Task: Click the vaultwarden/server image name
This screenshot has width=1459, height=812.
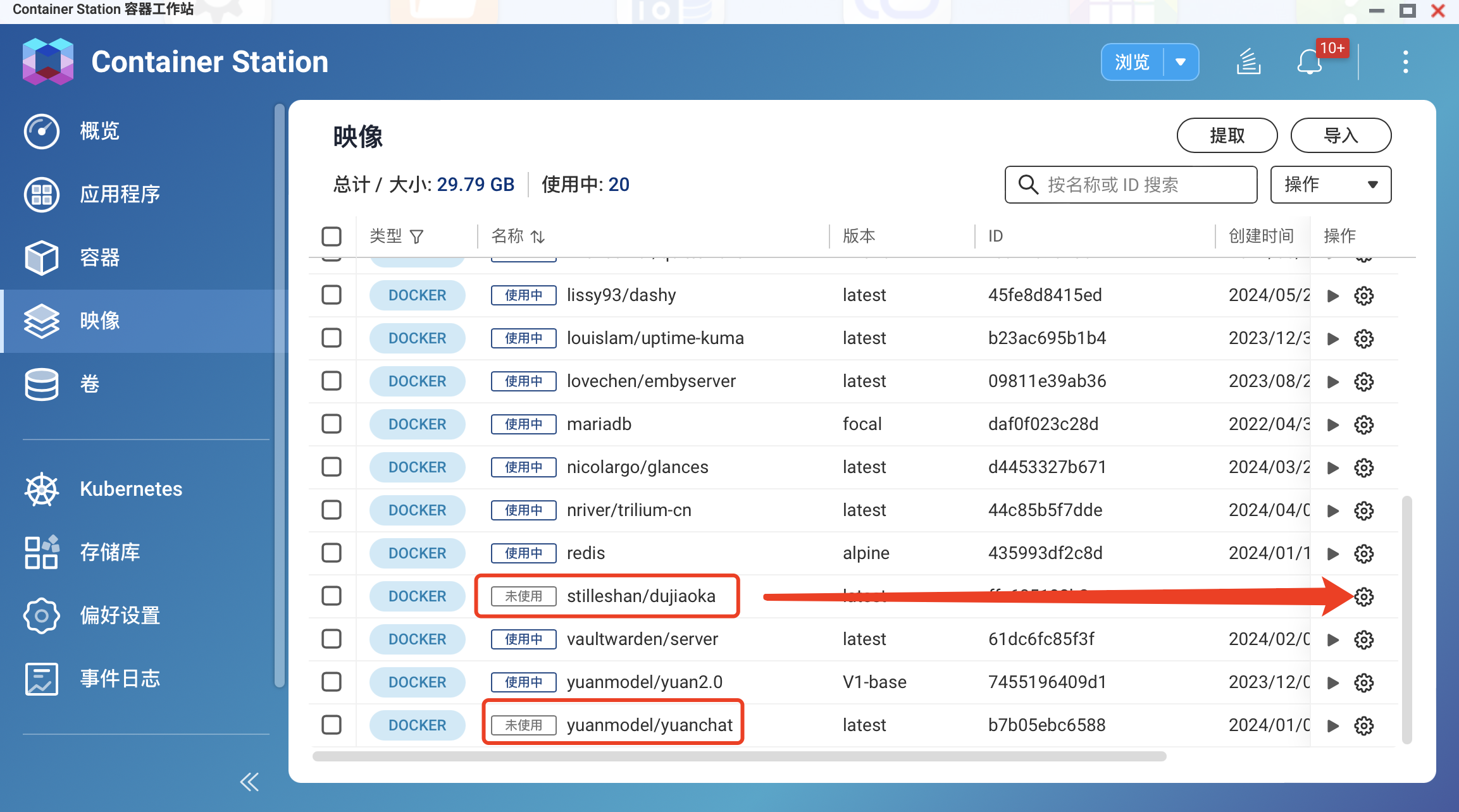Action: click(642, 639)
